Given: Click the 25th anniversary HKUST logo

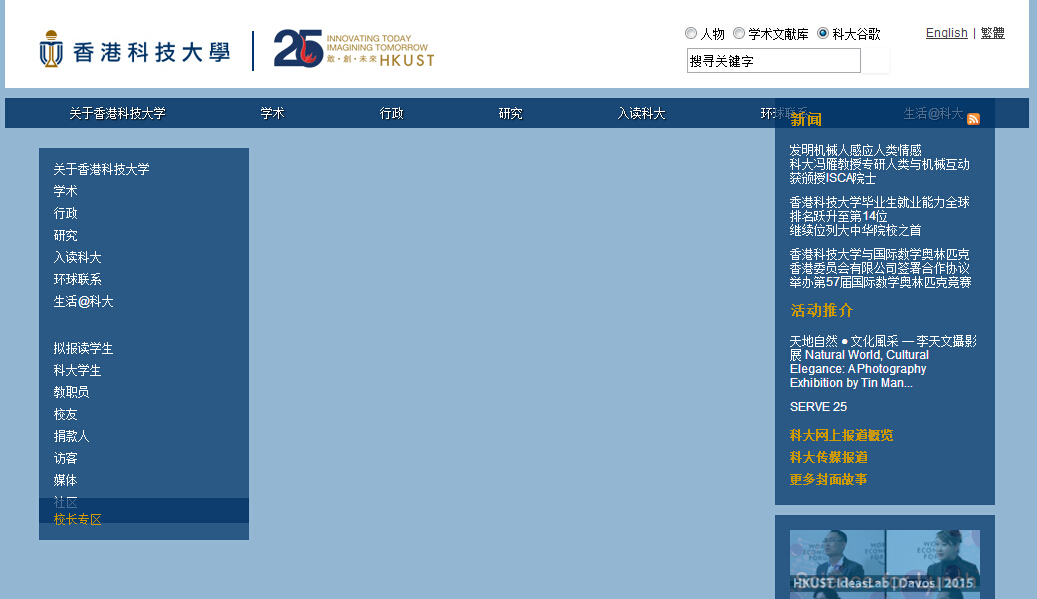Looking at the screenshot, I should coord(354,49).
